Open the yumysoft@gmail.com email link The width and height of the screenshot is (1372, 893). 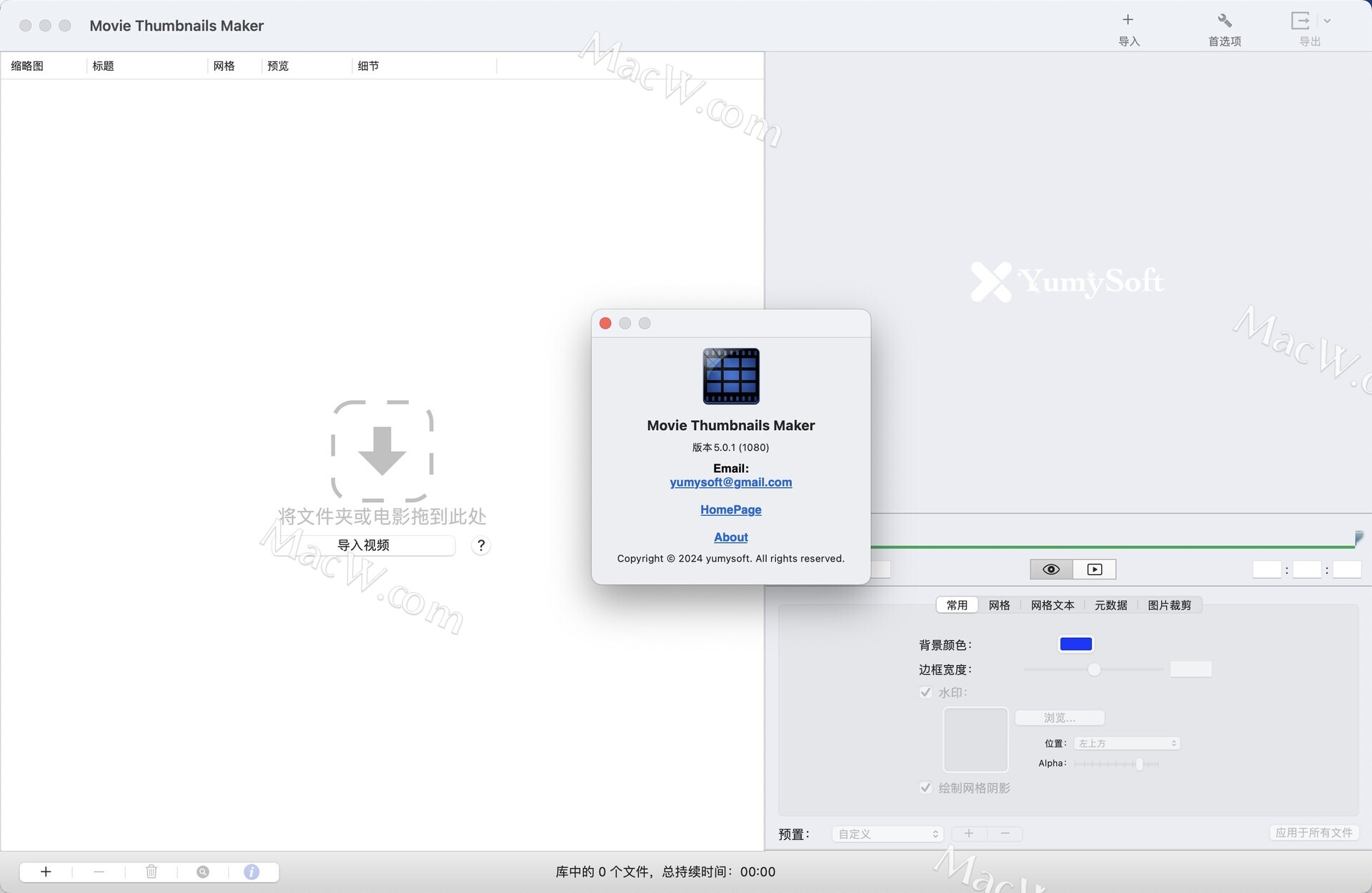tap(731, 483)
